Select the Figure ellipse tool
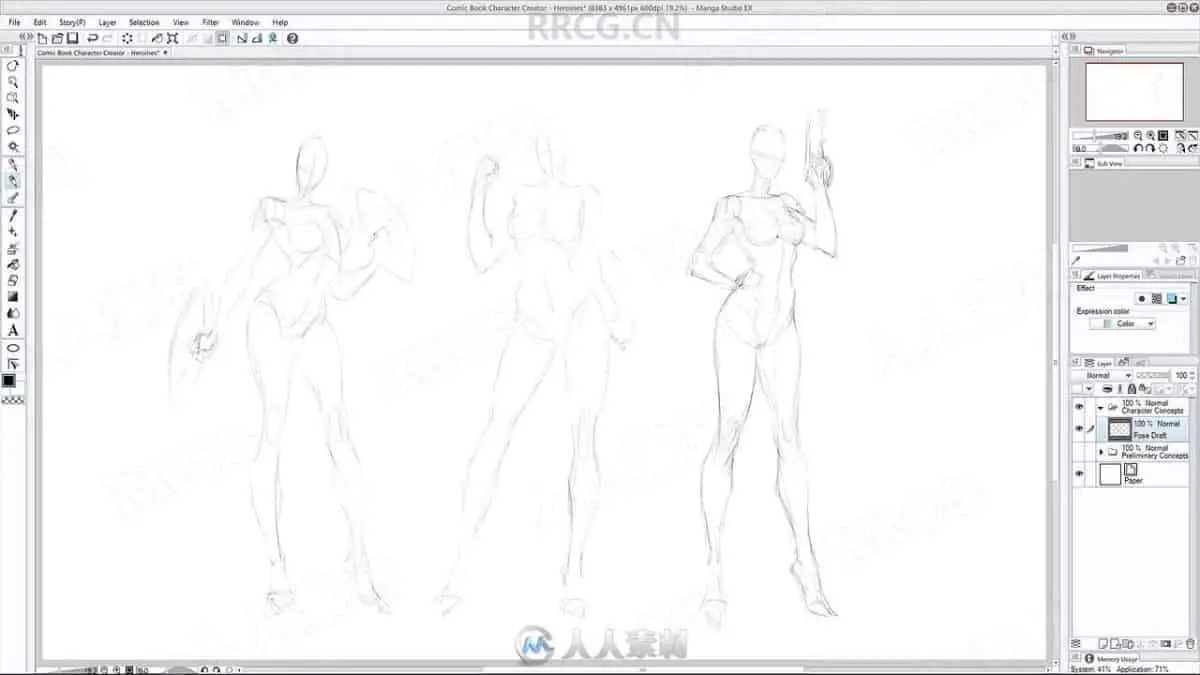1200x675 pixels. pyautogui.click(x=13, y=348)
